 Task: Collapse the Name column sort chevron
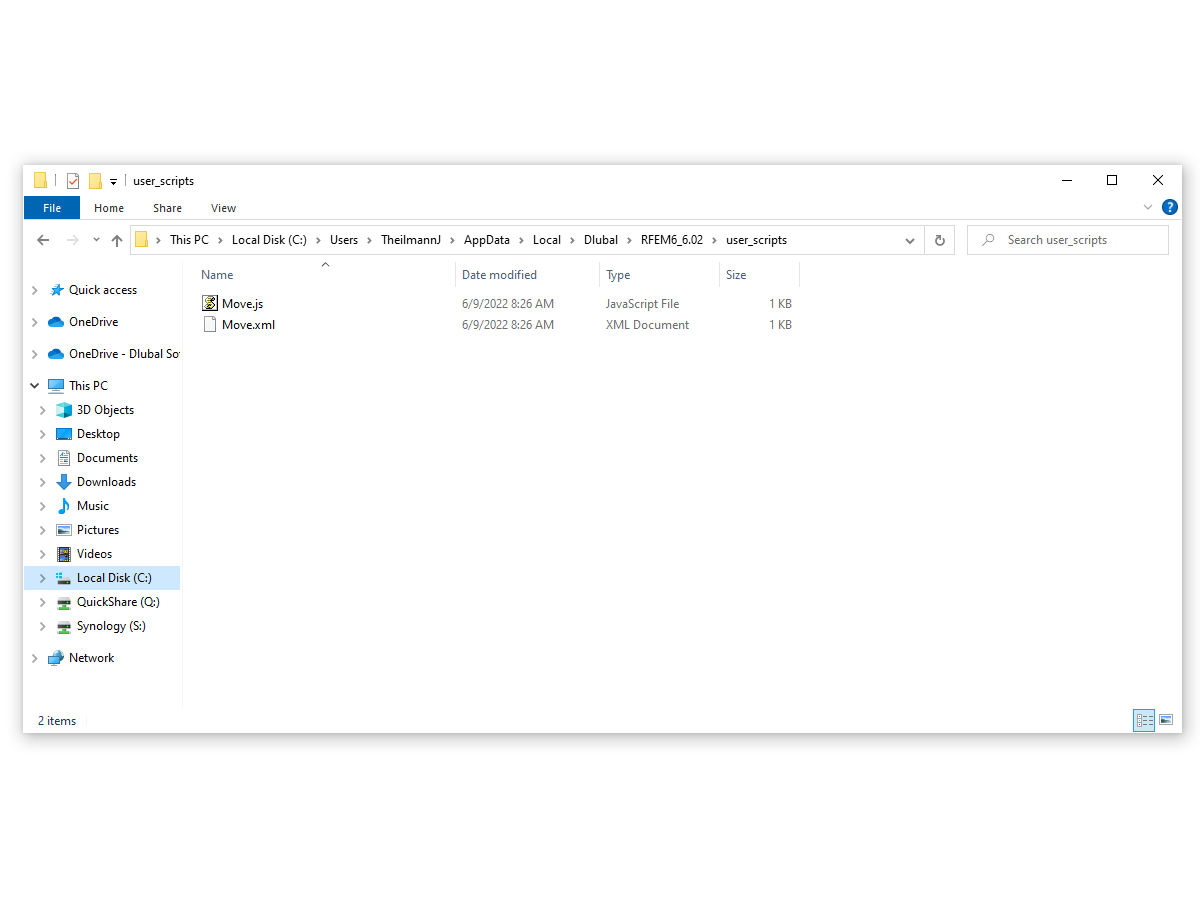(x=325, y=263)
